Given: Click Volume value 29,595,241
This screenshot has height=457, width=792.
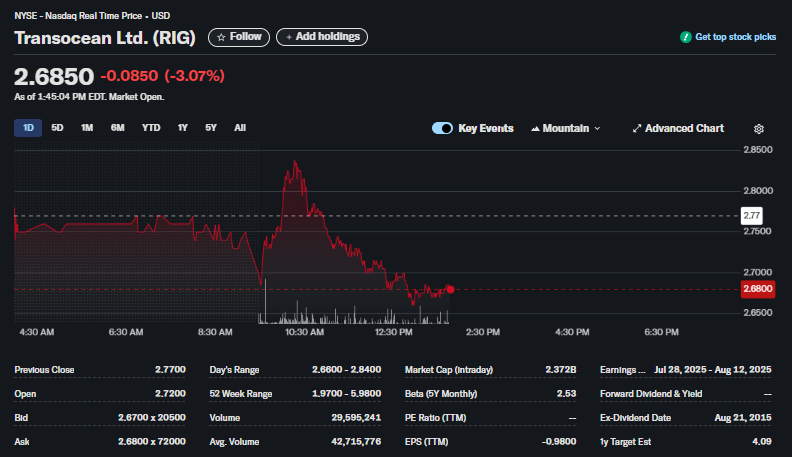Looking at the screenshot, I should pyautogui.click(x=356, y=418).
